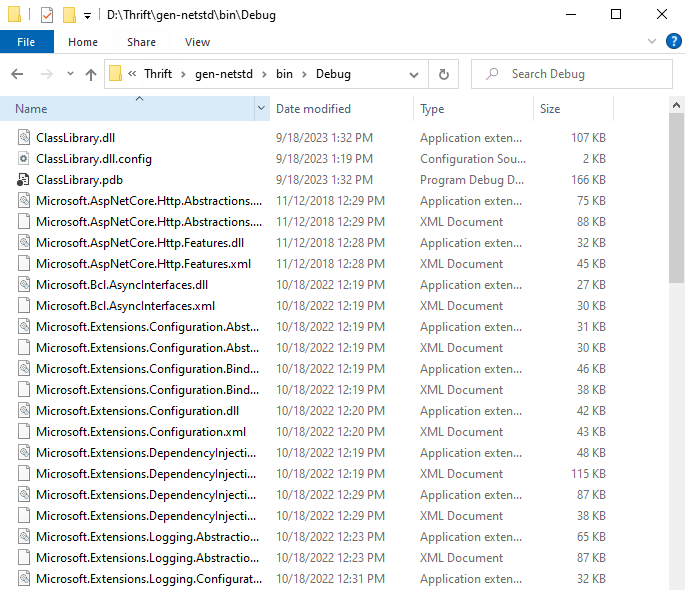Open the Name column filter dropdown

click(x=262, y=108)
